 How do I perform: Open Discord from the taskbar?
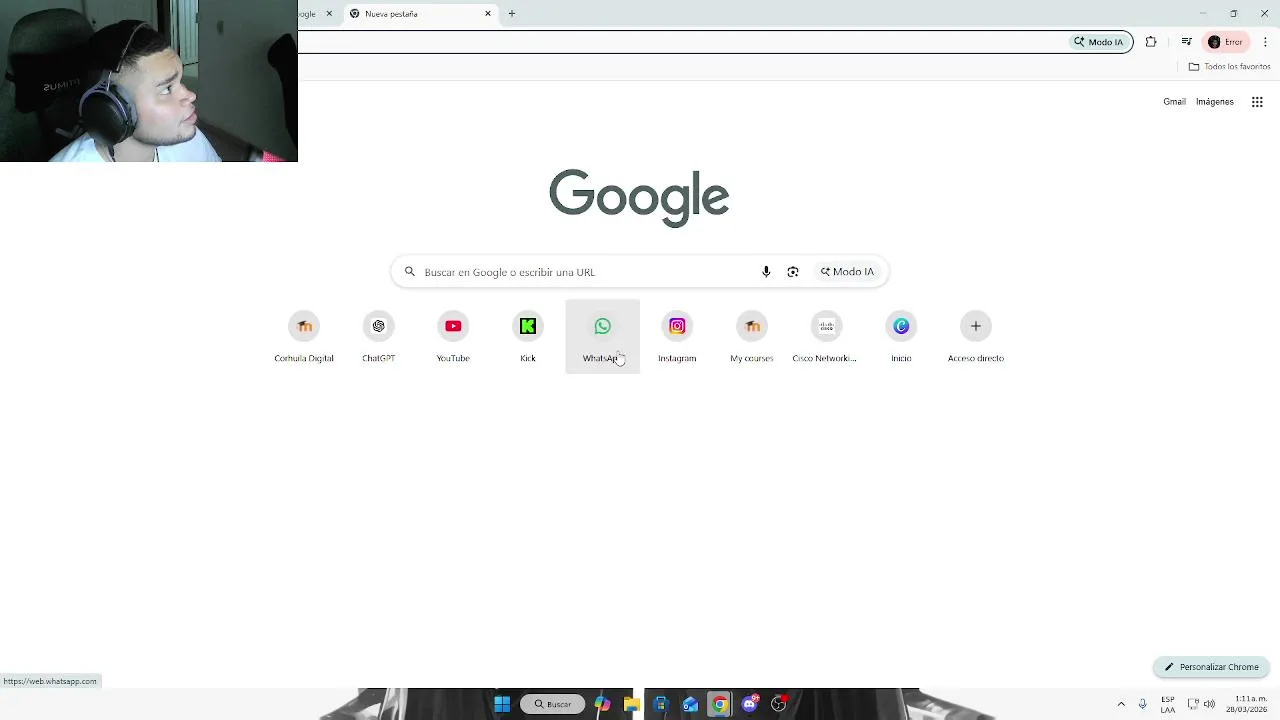tap(750, 704)
